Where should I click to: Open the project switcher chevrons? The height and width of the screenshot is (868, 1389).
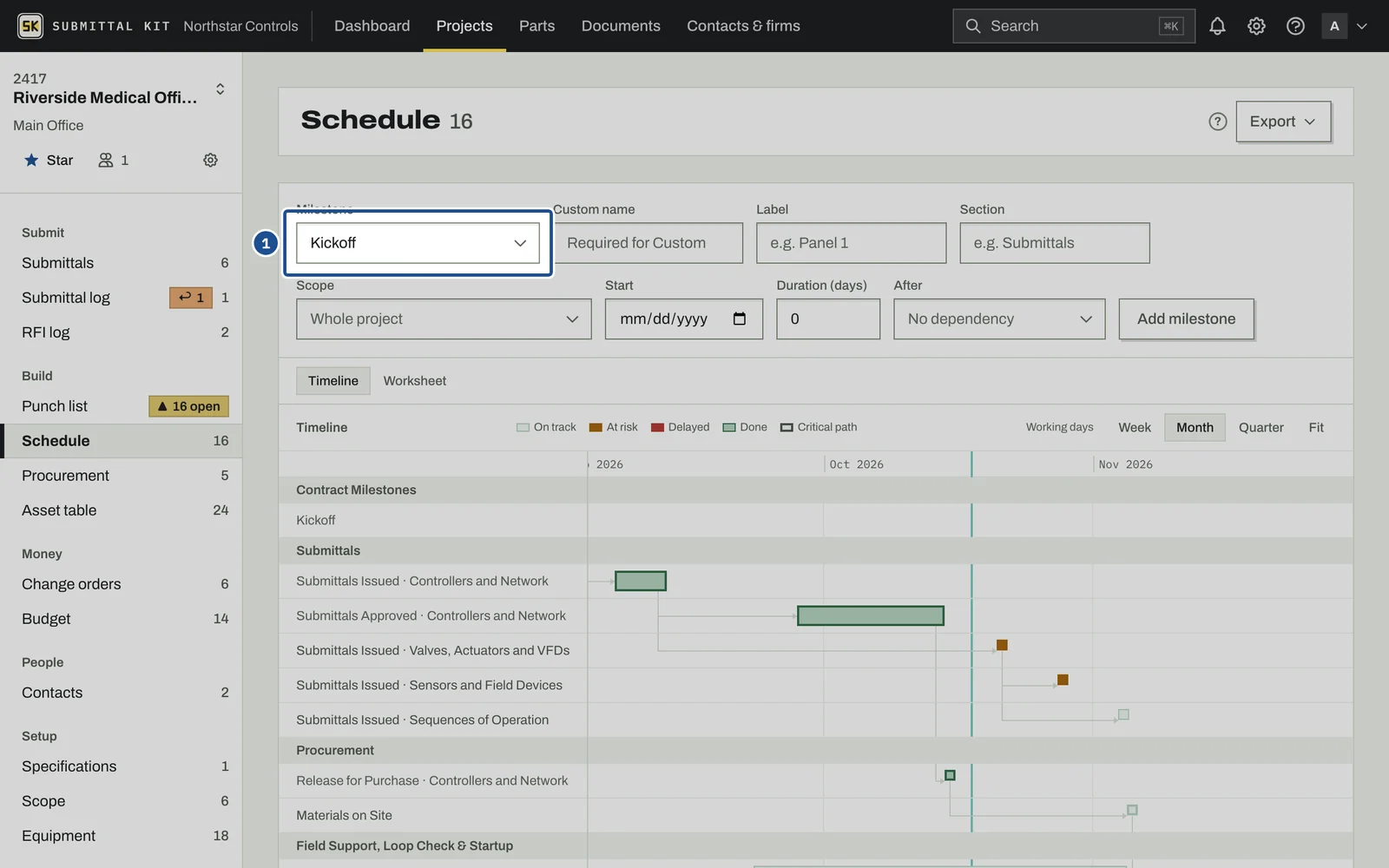click(221, 89)
